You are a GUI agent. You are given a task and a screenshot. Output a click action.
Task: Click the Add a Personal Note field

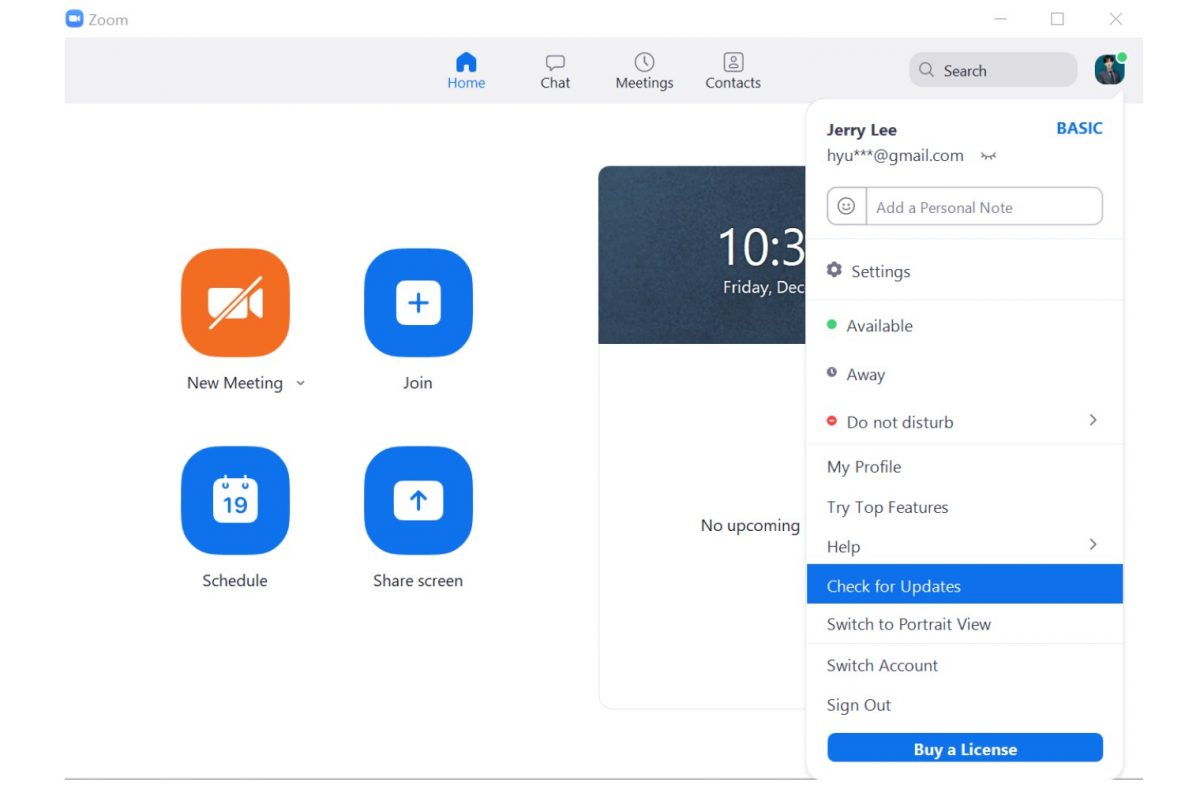tap(983, 207)
